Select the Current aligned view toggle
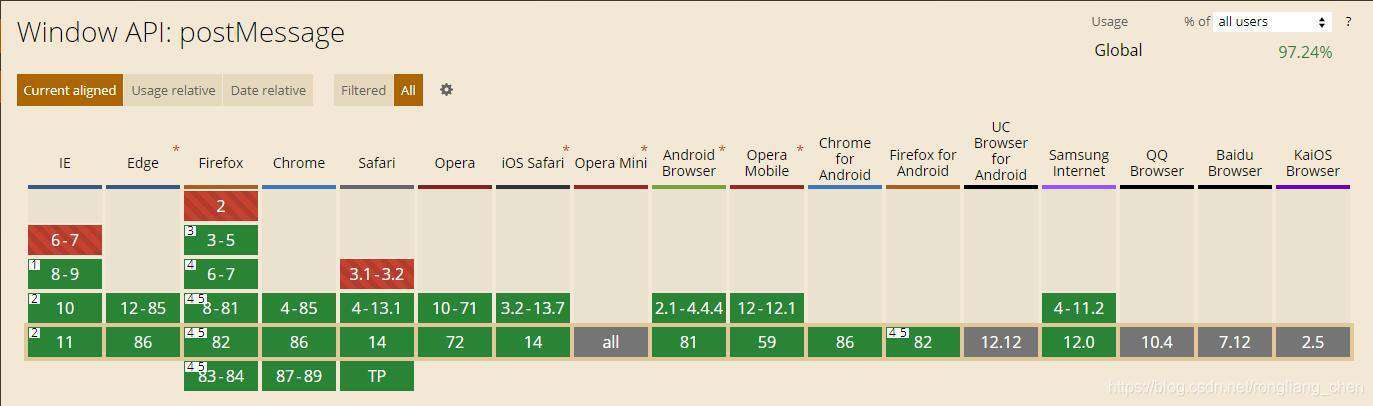The width and height of the screenshot is (1373, 406). 70,90
